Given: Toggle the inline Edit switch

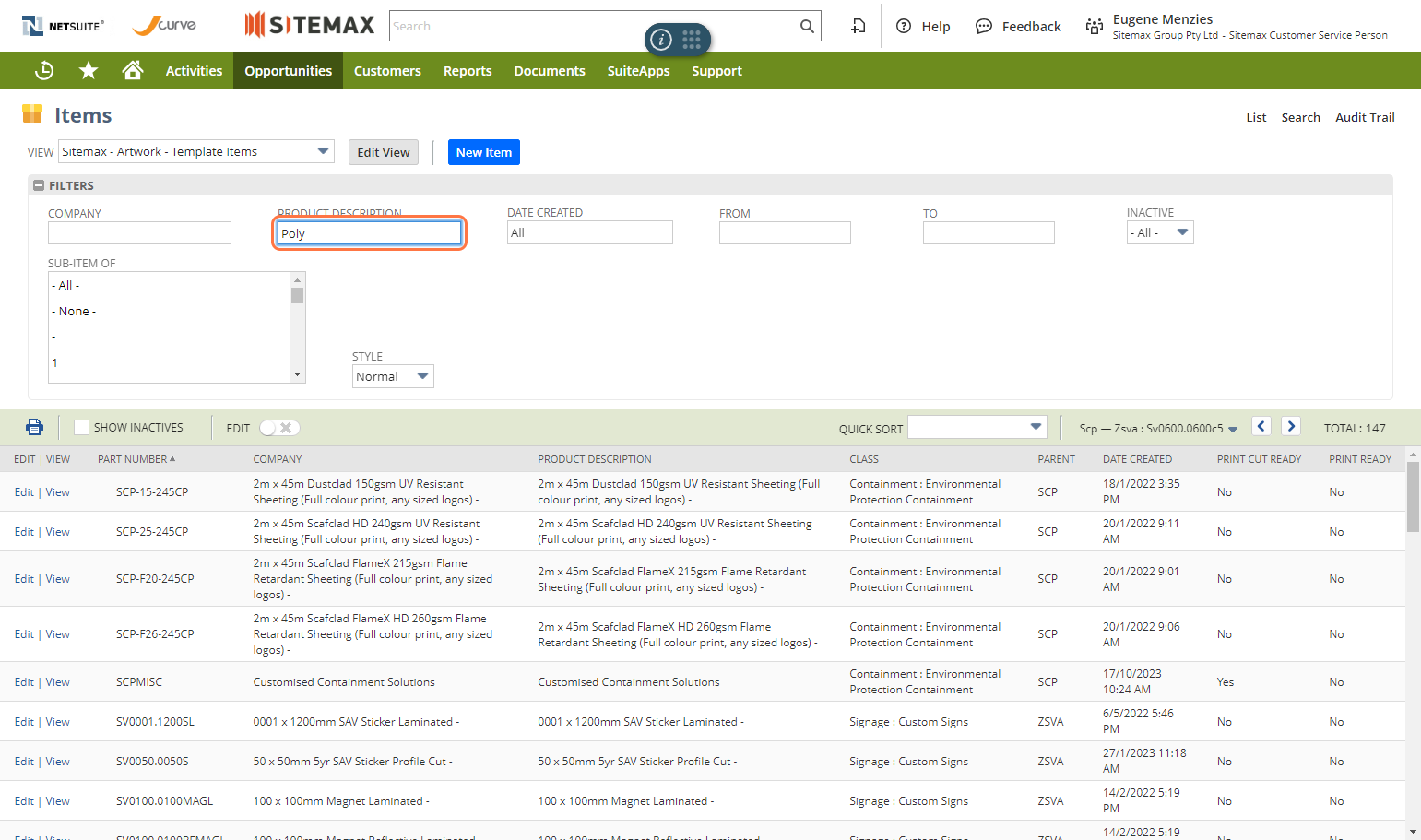Looking at the screenshot, I should [279, 428].
